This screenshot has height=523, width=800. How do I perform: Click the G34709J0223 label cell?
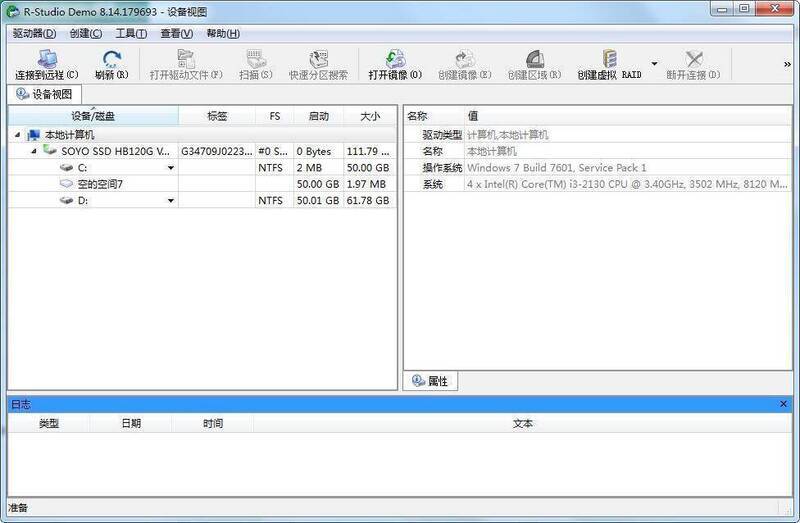pos(216,152)
